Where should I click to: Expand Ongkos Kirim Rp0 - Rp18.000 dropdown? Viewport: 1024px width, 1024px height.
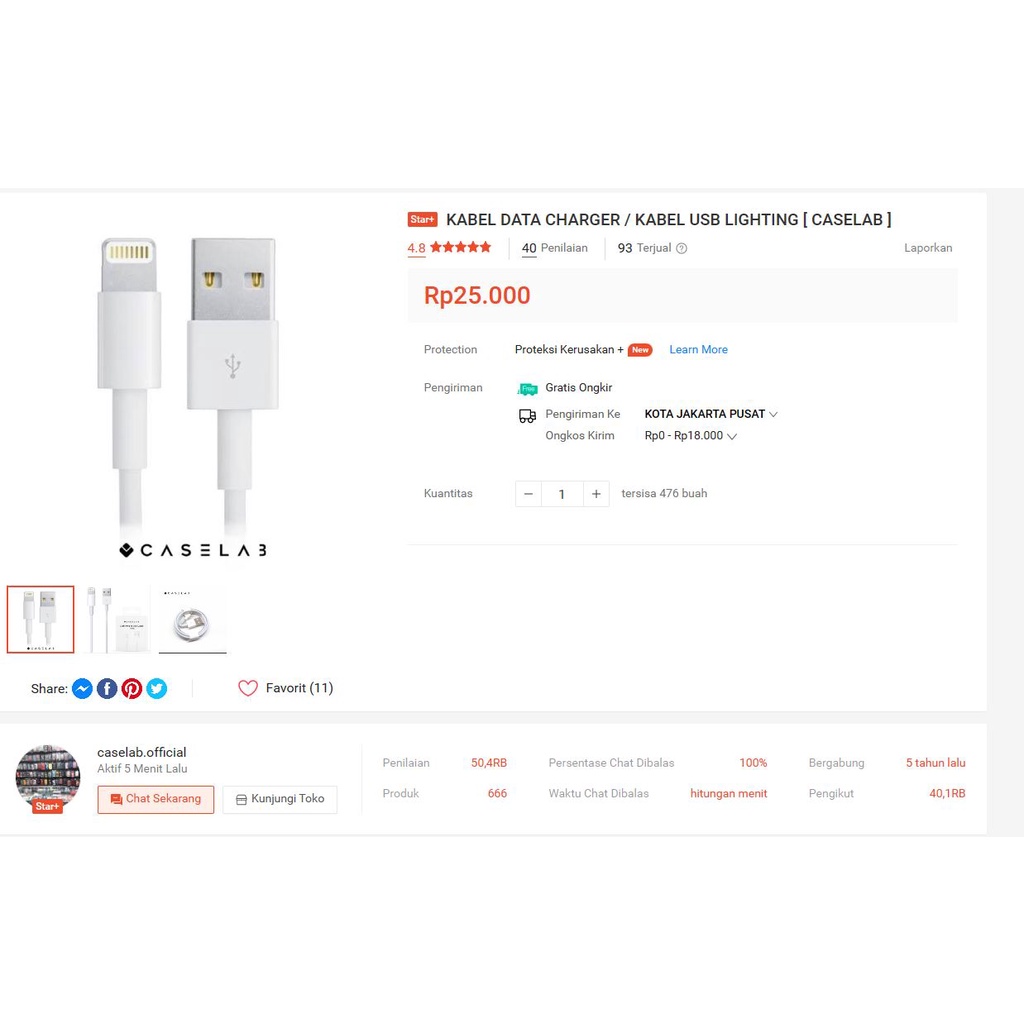pyautogui.click(x=690, y=436)
